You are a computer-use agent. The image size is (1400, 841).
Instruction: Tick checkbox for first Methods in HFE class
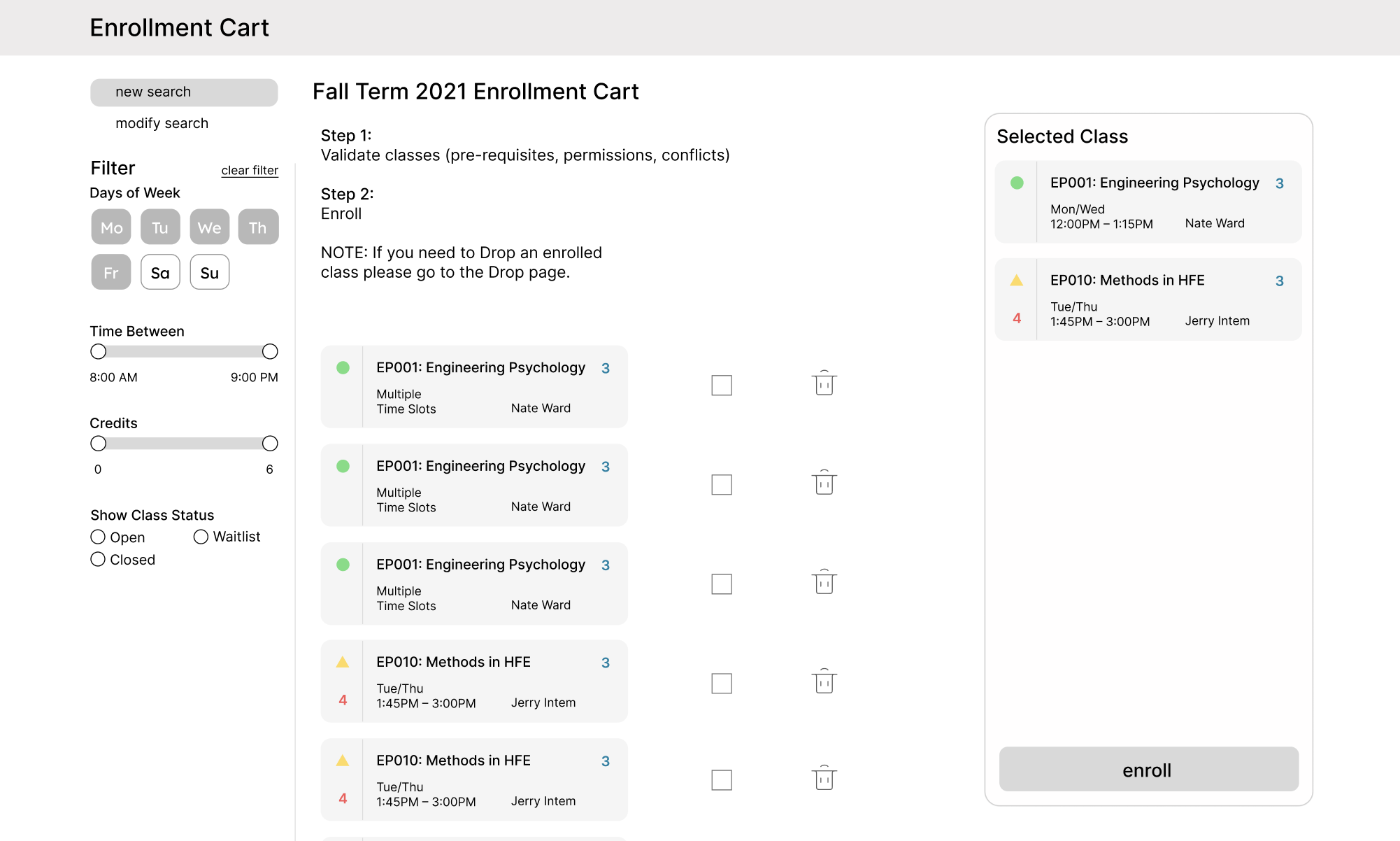tap(721, 684)
